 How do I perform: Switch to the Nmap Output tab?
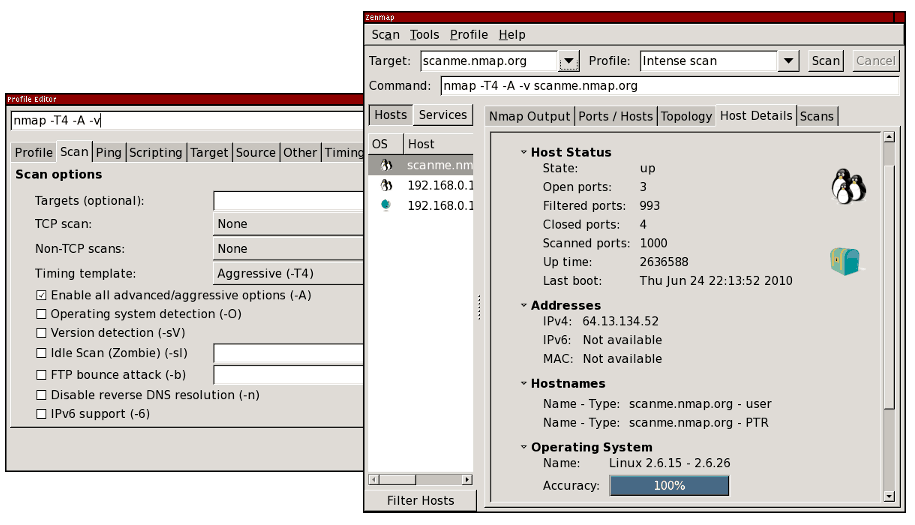pyautogui.click(x=529, y=116)
